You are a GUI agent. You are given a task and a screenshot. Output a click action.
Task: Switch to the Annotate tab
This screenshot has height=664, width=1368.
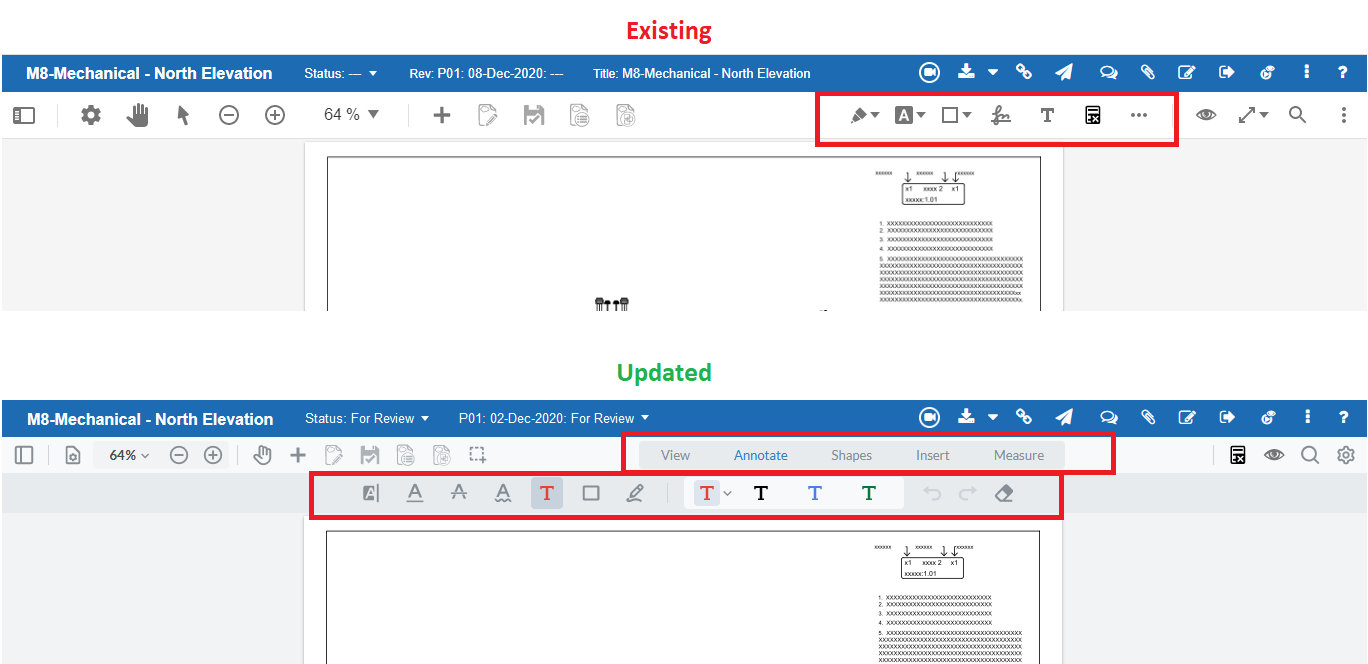point(761,455)
